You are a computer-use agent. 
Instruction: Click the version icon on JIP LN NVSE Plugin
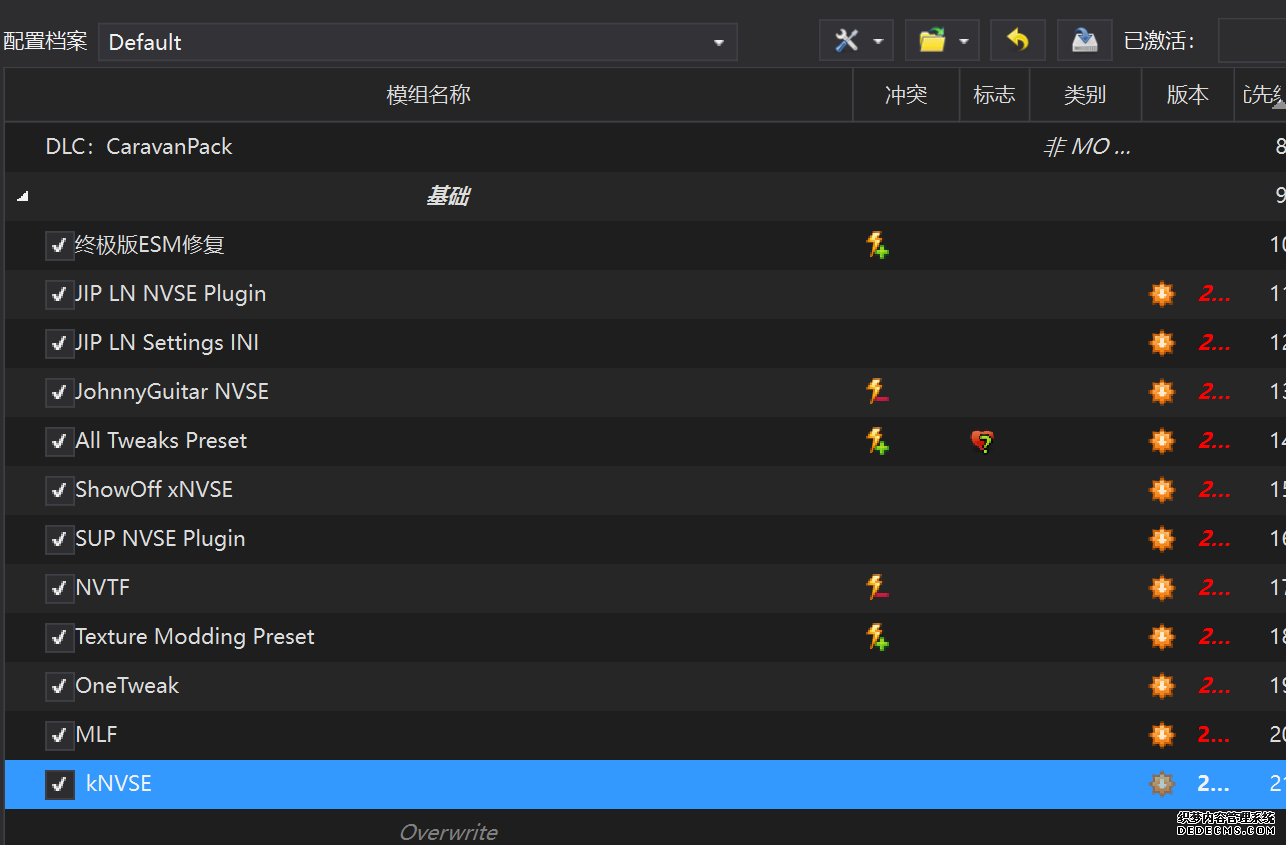pyautogui.click(x=1161, y=294)
